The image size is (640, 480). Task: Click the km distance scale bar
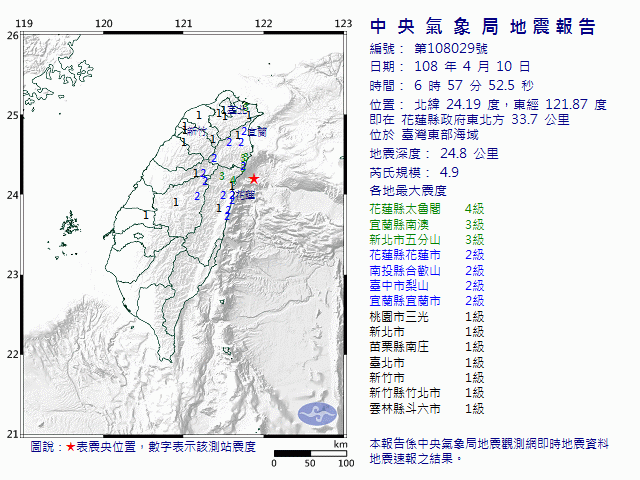tap(310, 455)
